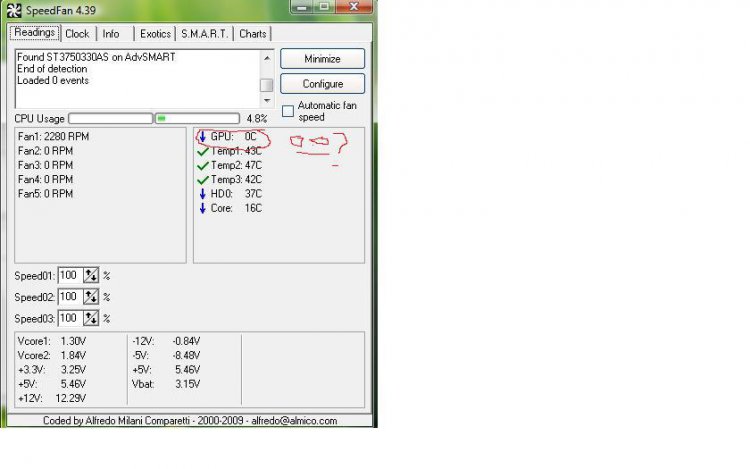The image size is (750, 469).
Task: Open the S.M.A.R.T. tab
Action: (204, 34)
